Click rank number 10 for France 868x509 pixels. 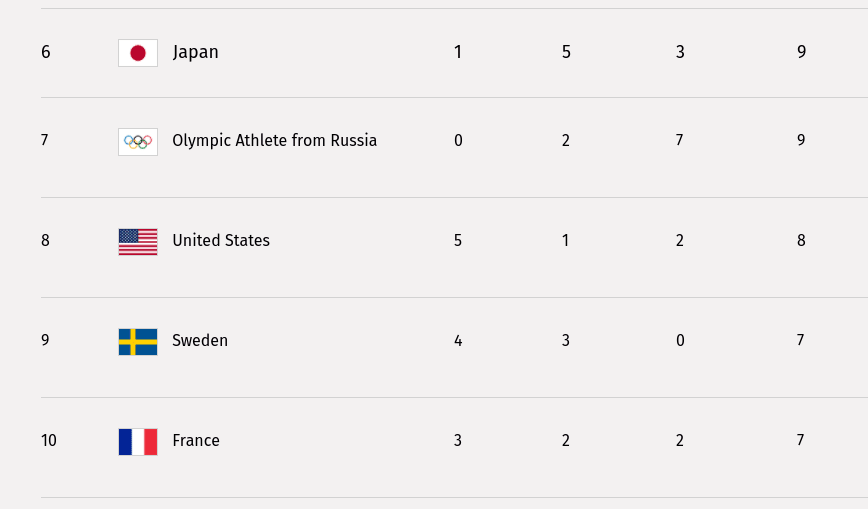(x=49, y=441)
